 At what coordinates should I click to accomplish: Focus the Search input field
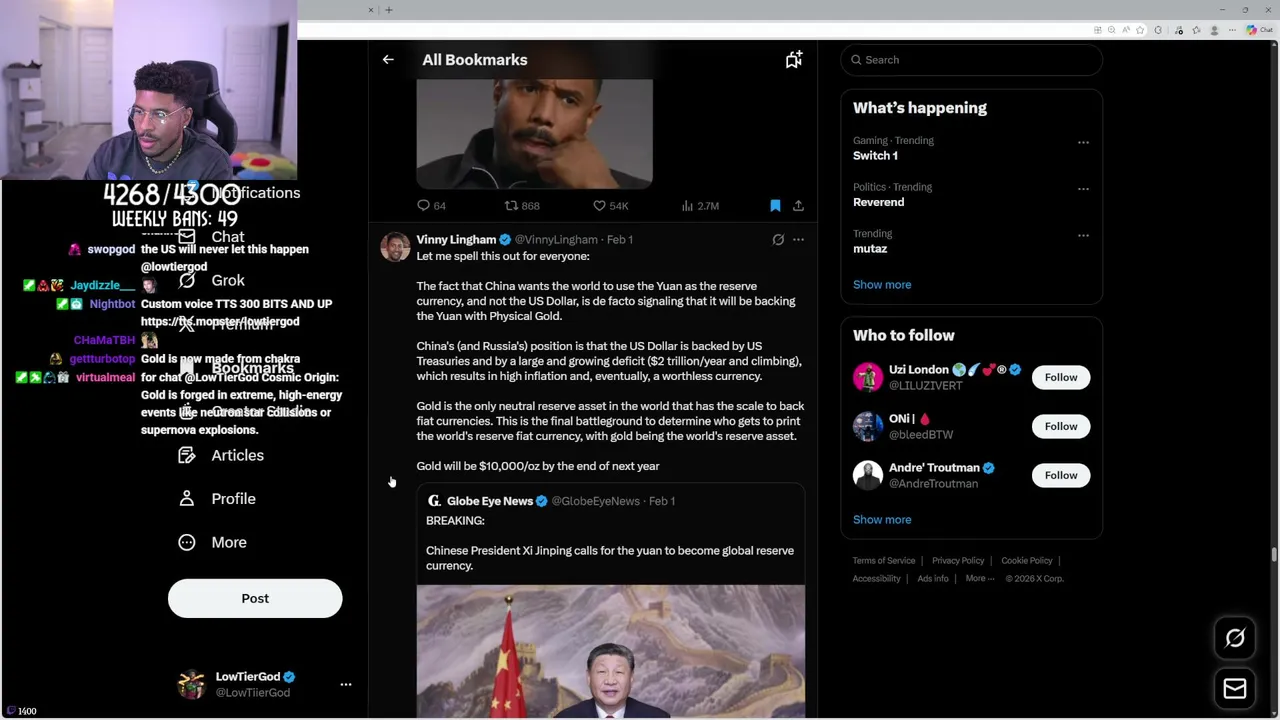pos(971,60)
